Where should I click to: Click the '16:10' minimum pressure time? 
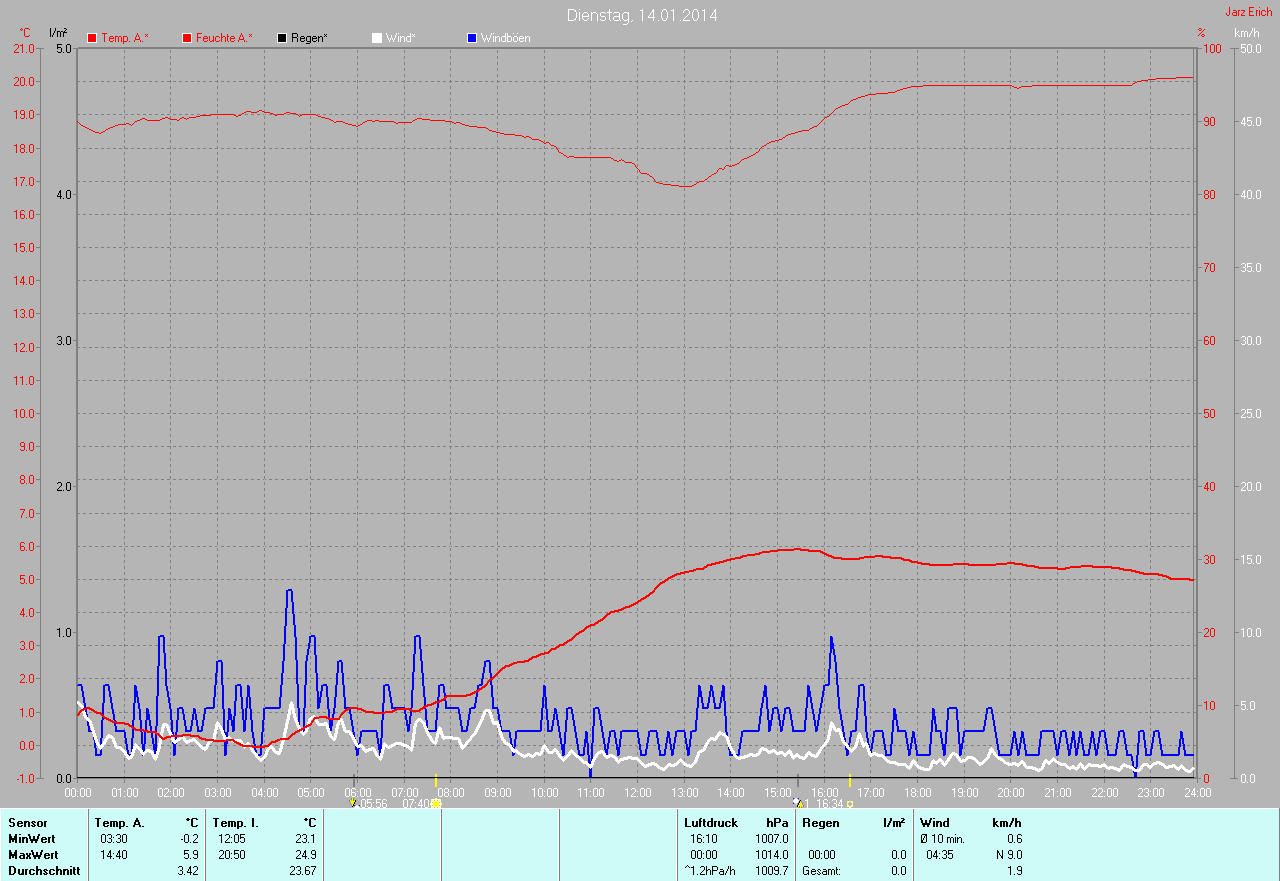[704, 838]
